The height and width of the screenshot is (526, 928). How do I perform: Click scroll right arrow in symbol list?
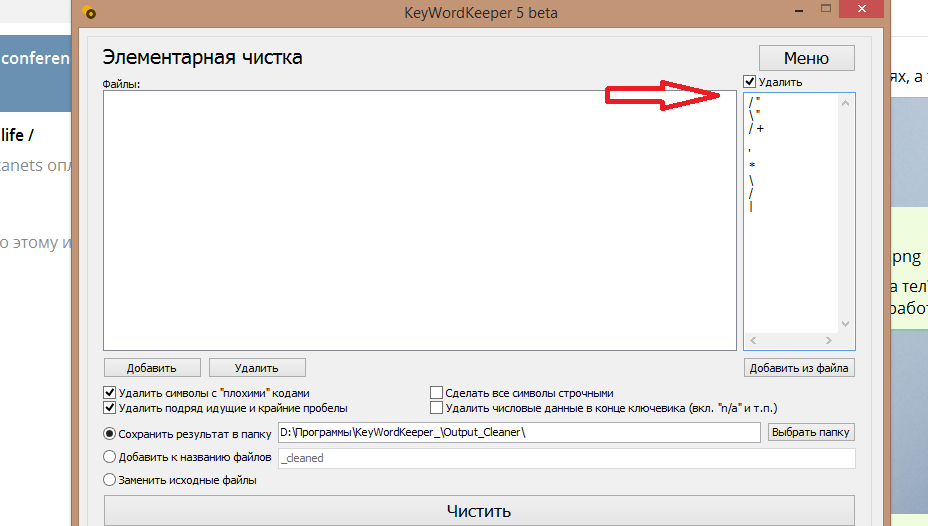pyautogui.click(x=829, y=340)
